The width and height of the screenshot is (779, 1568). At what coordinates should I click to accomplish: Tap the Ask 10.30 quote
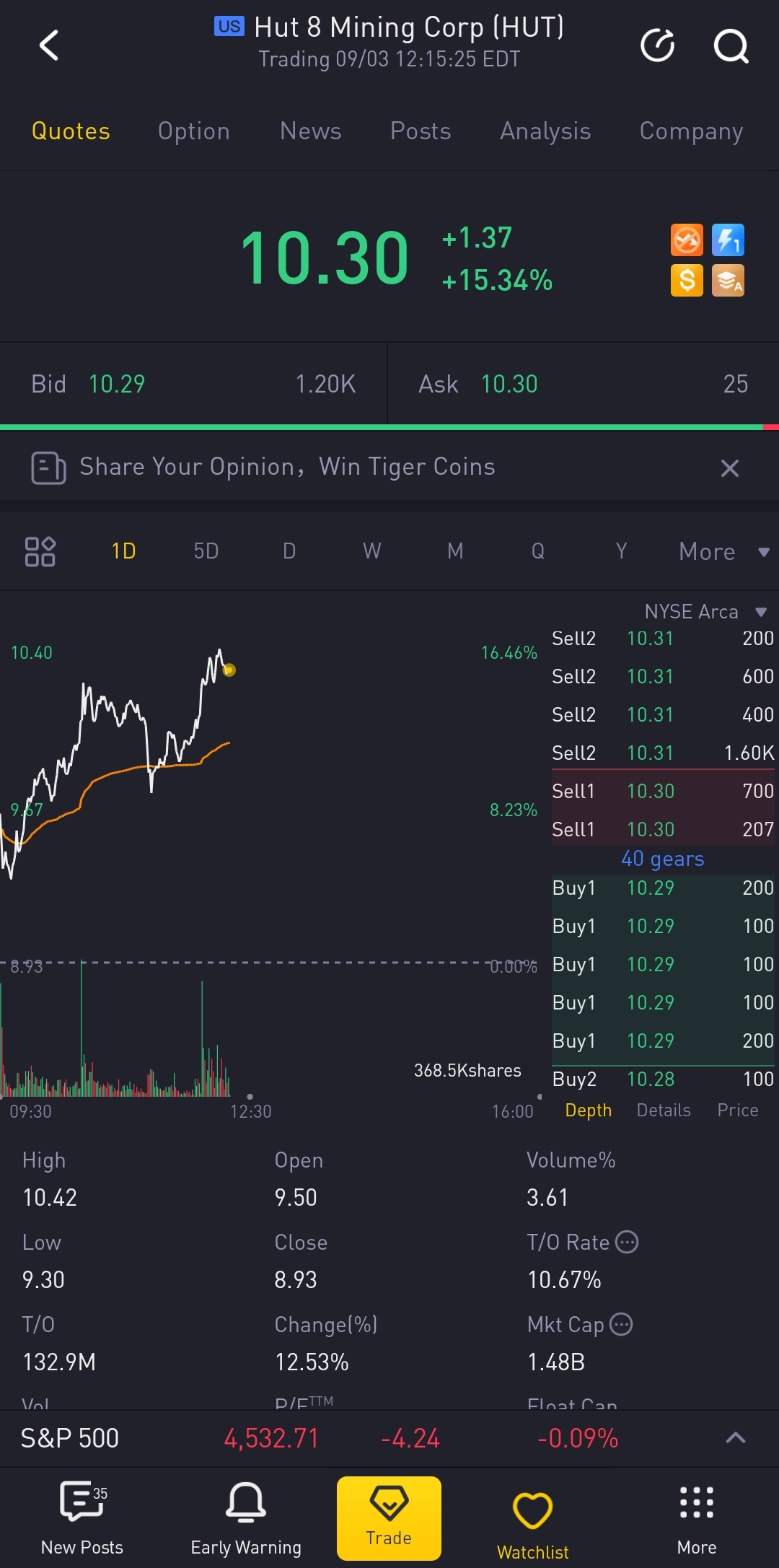tap(584, 385)
